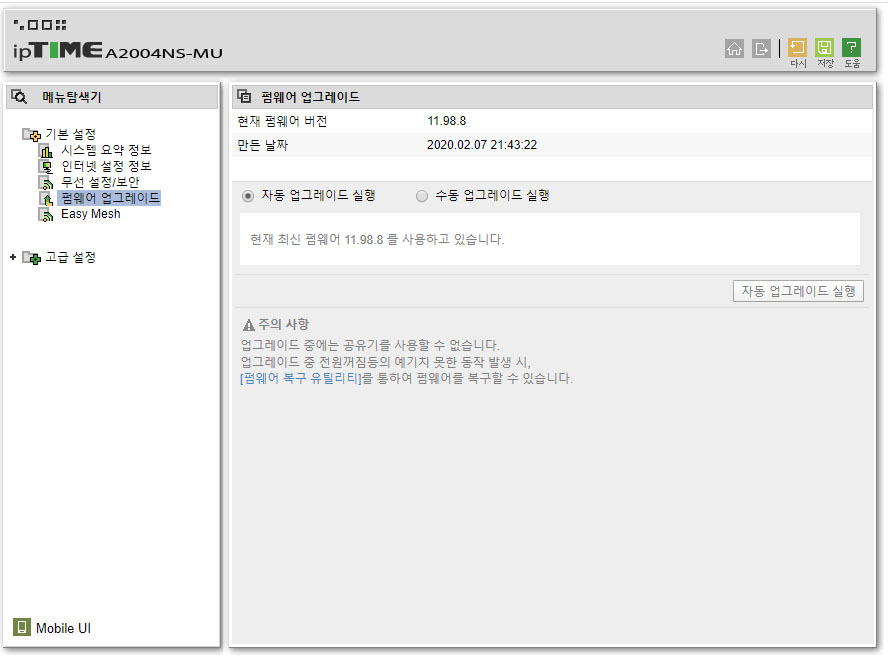
Task: Click the 메뉴탐색기 search magnifier icon
Action: pyautogui.click(x=19, y=97)
